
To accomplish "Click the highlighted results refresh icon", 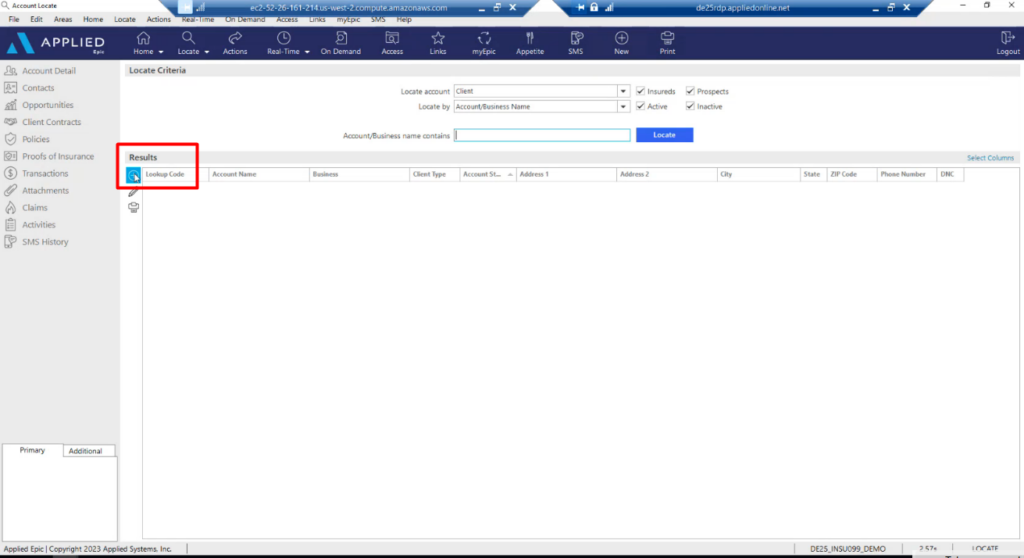I will [x=133, y=175].
